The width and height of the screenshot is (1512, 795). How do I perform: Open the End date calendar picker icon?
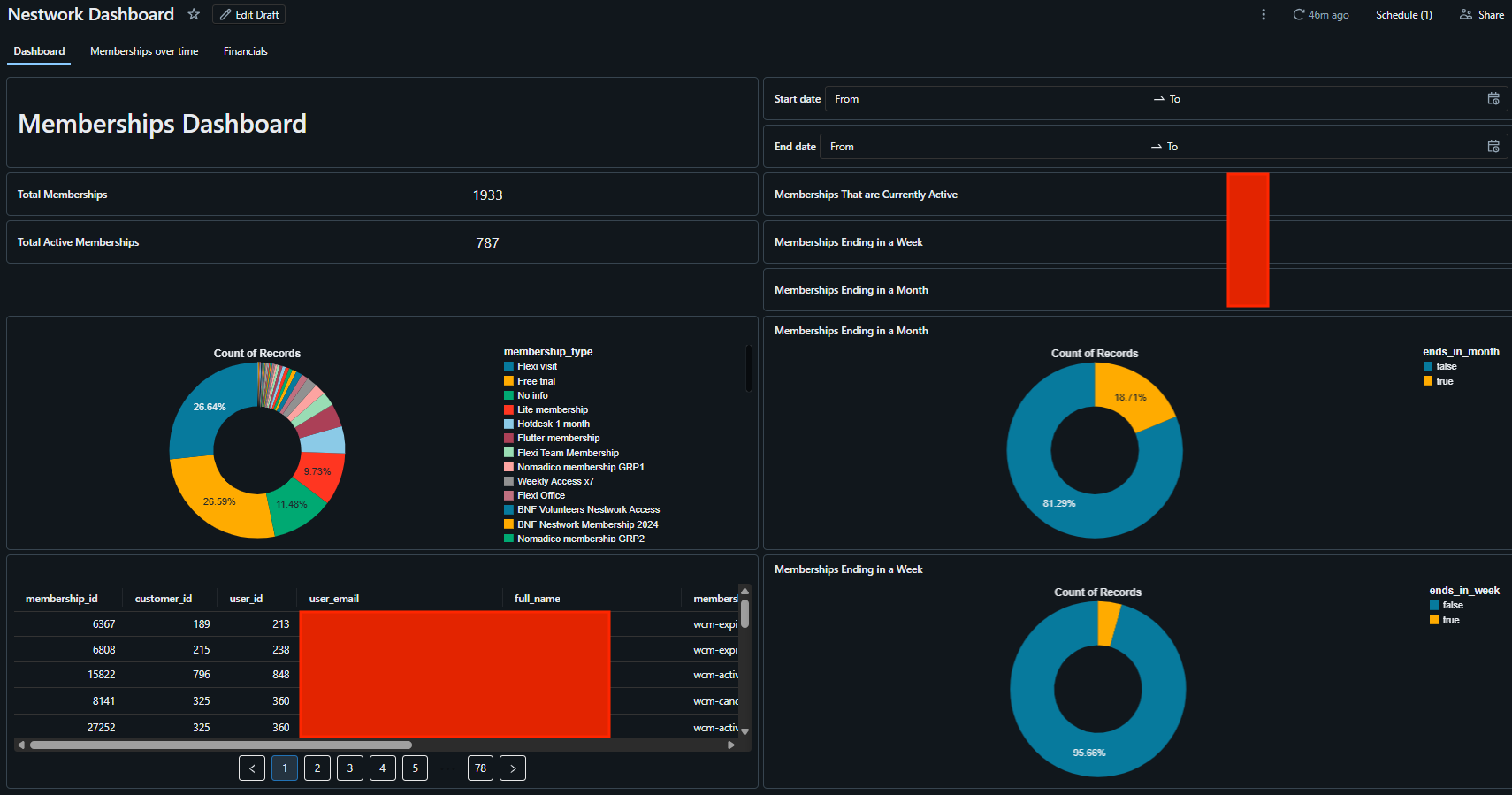pyautogui.click(x=1493, y=147)
